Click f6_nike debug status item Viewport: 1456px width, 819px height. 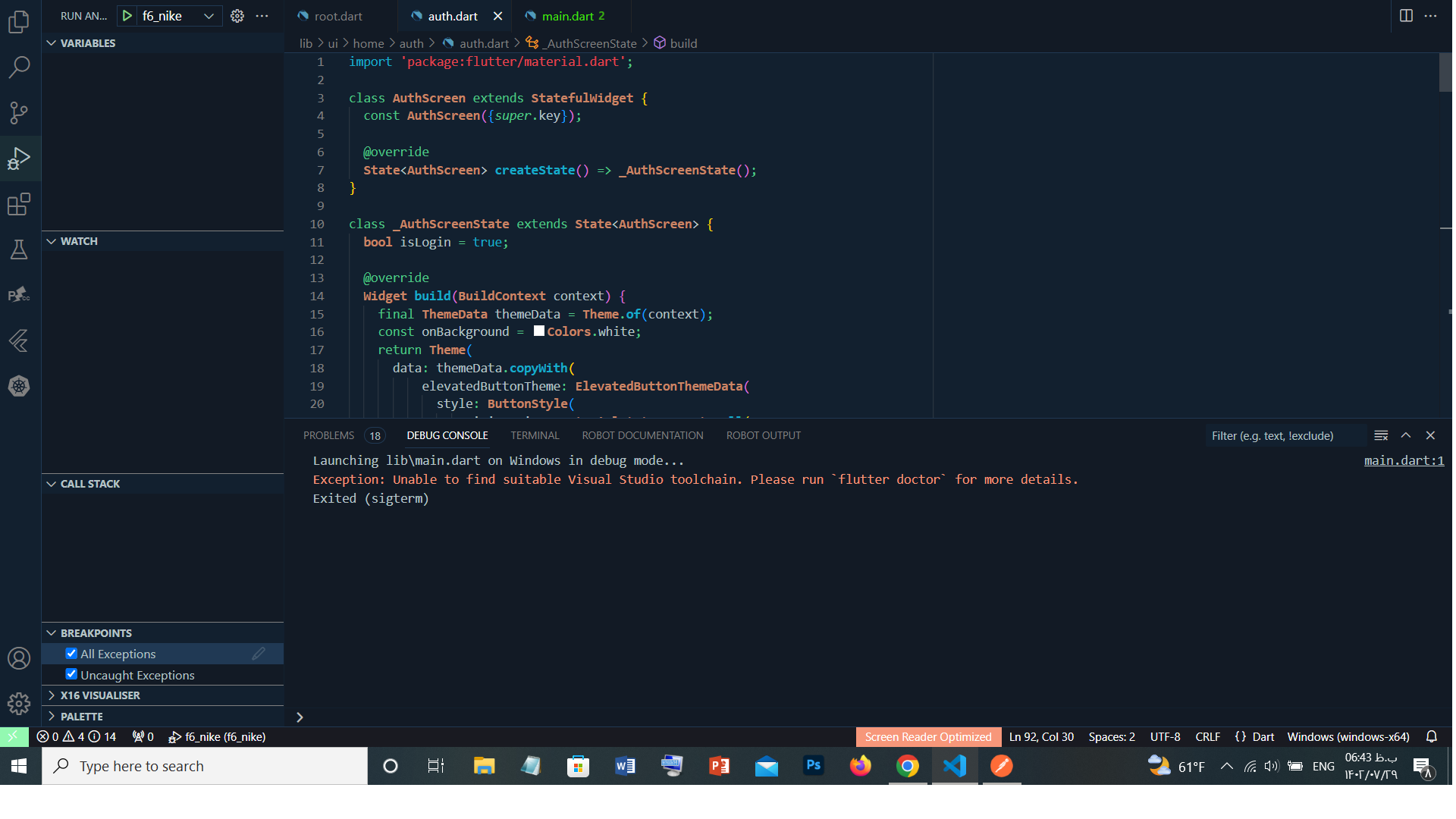(217, 737)
